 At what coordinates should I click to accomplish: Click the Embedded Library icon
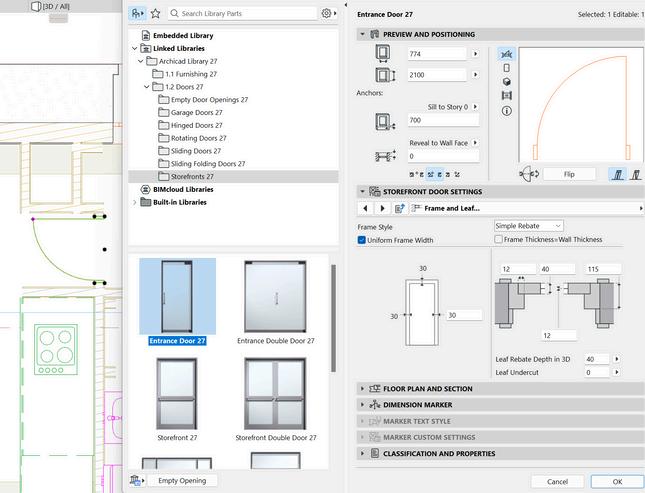pos(146,35)
